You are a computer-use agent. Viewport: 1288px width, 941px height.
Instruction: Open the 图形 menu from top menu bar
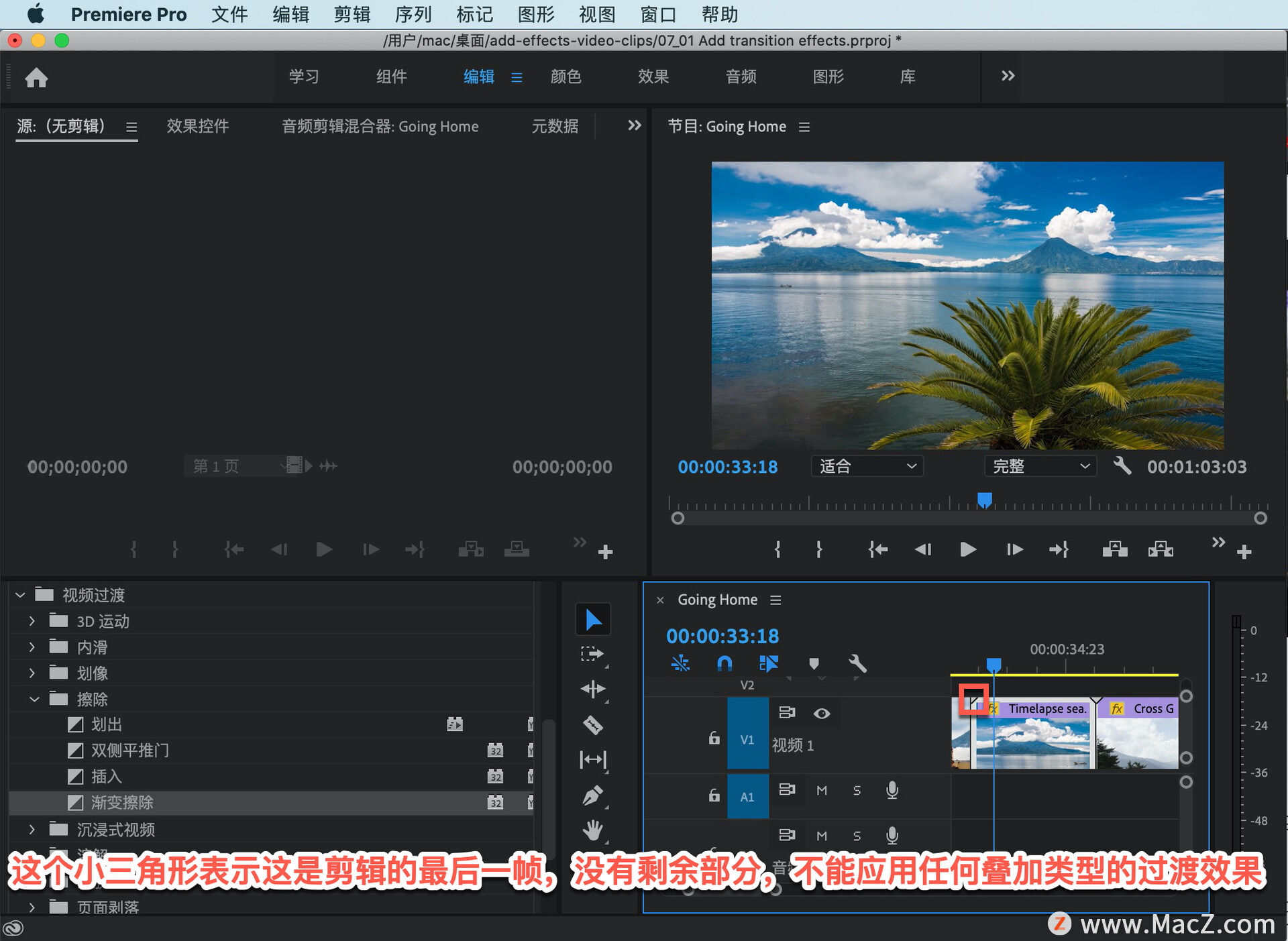coord(530,14)
